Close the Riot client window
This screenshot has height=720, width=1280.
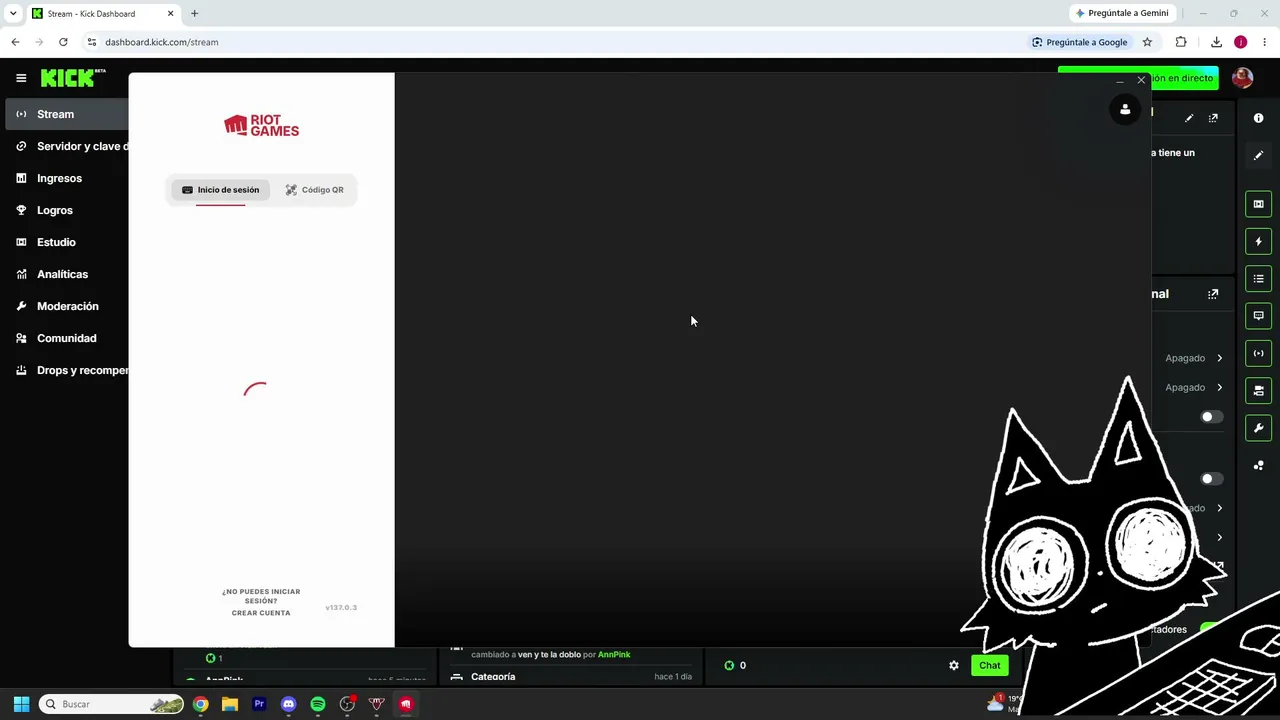tap(1141, 80)
